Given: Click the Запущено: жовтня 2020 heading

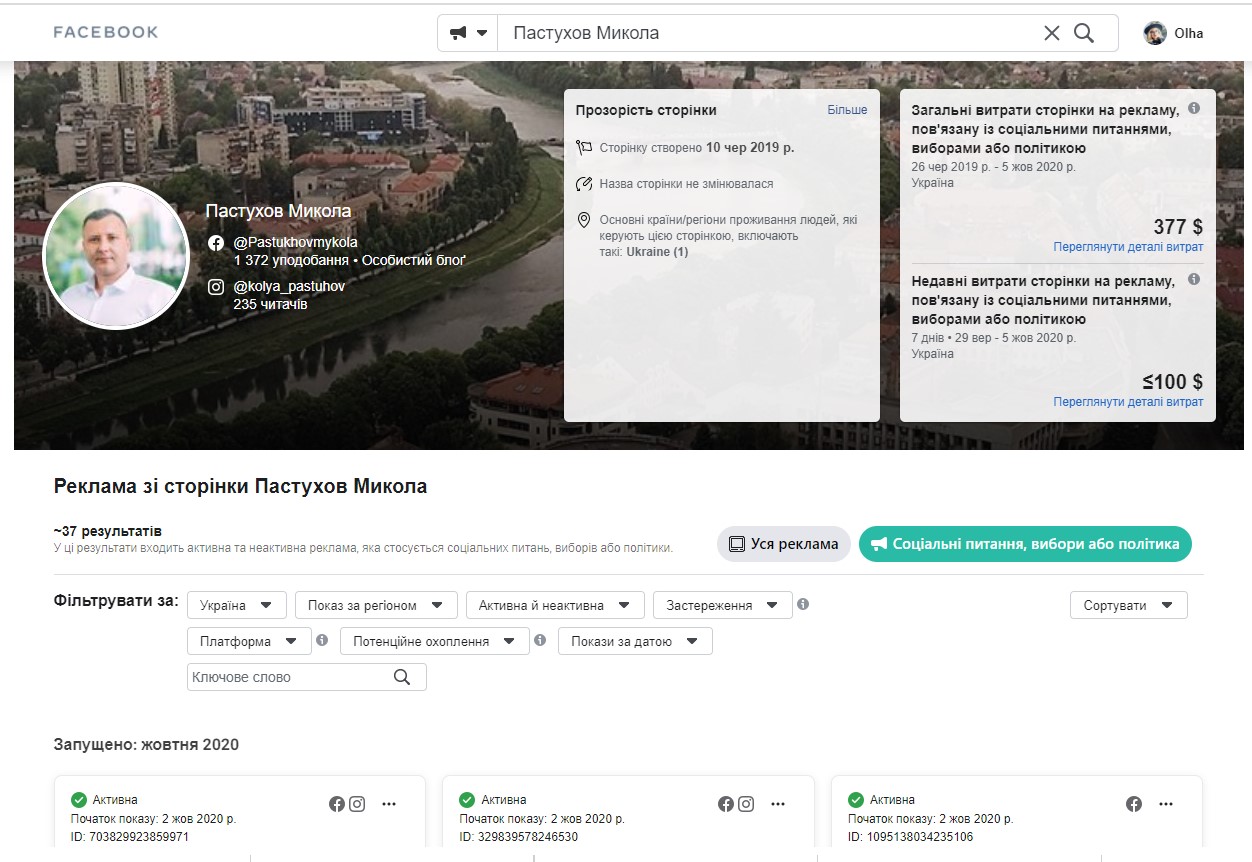Looking at the screenshot, I should point(146,745).
